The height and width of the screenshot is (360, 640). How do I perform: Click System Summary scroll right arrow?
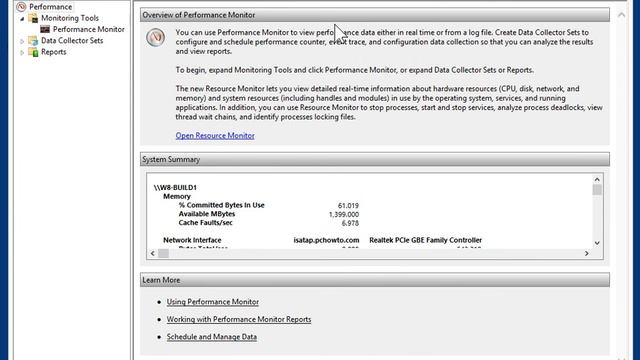click(x=587, y=253)
